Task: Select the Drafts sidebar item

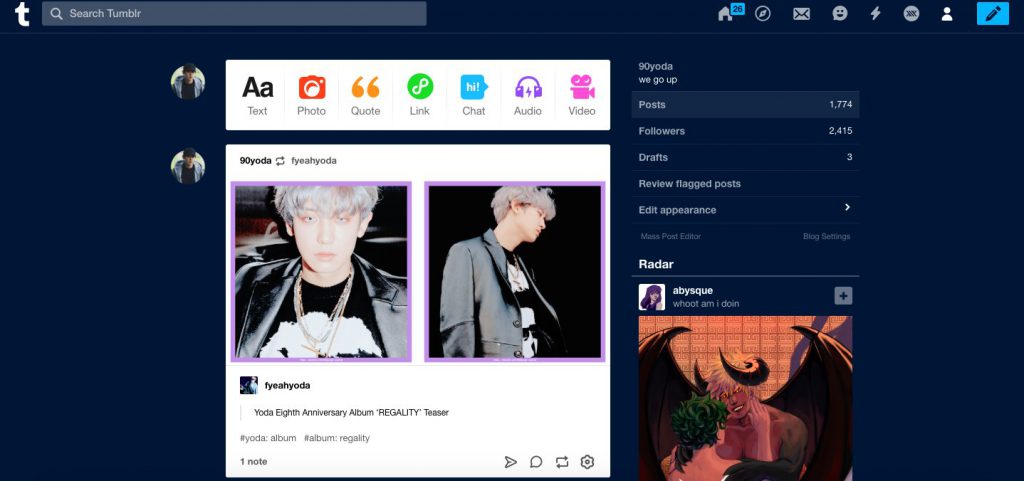Action: (x=745, y=157)
